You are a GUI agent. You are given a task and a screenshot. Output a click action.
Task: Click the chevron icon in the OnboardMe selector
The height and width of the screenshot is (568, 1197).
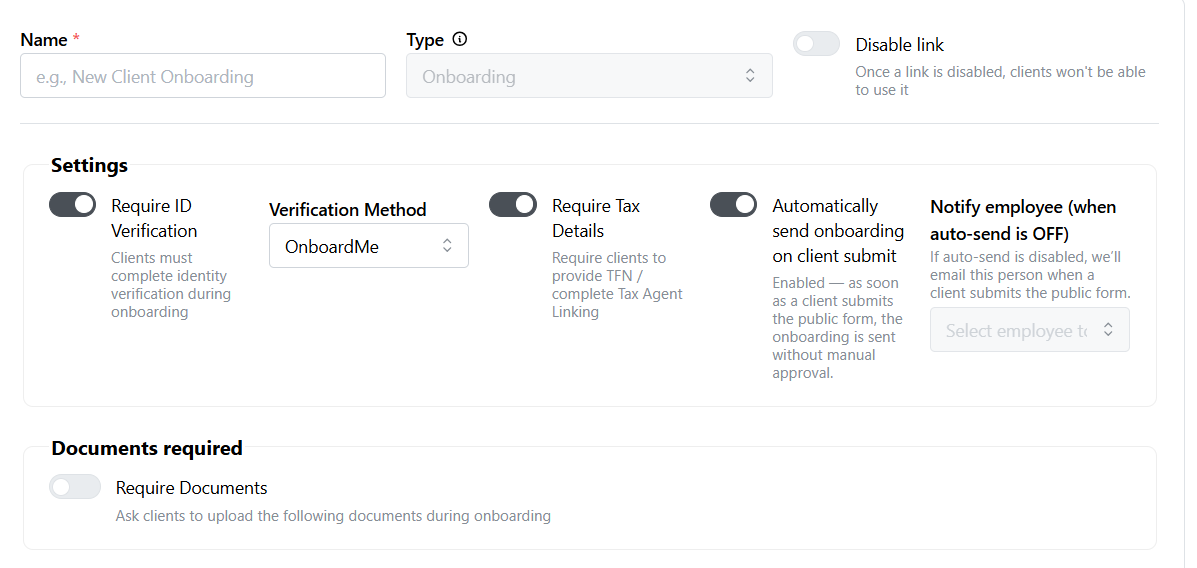(447, 246)
